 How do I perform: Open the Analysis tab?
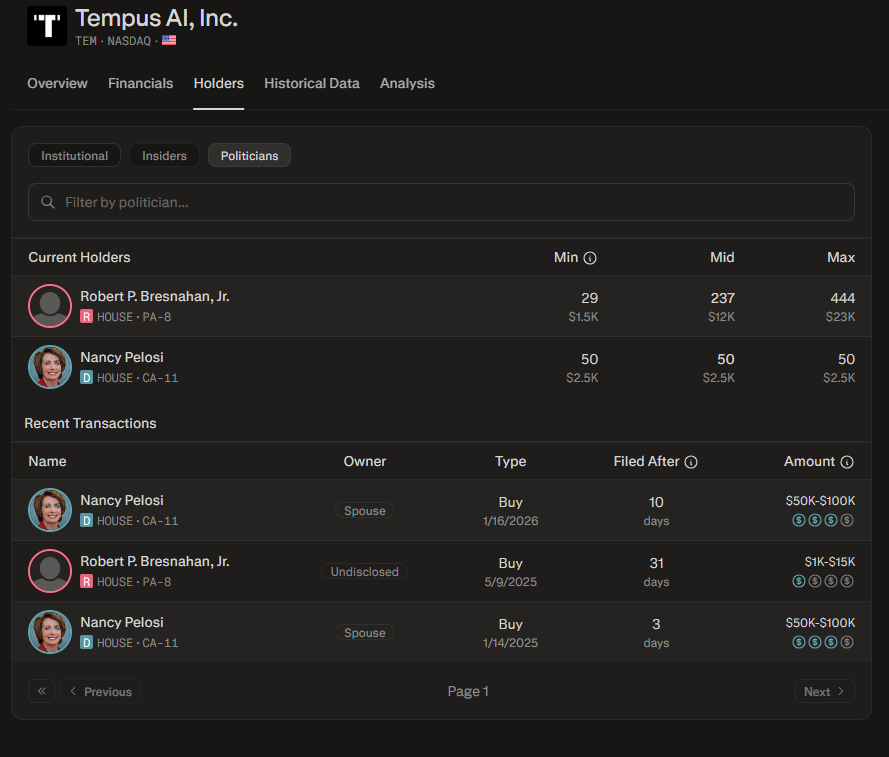407,83
